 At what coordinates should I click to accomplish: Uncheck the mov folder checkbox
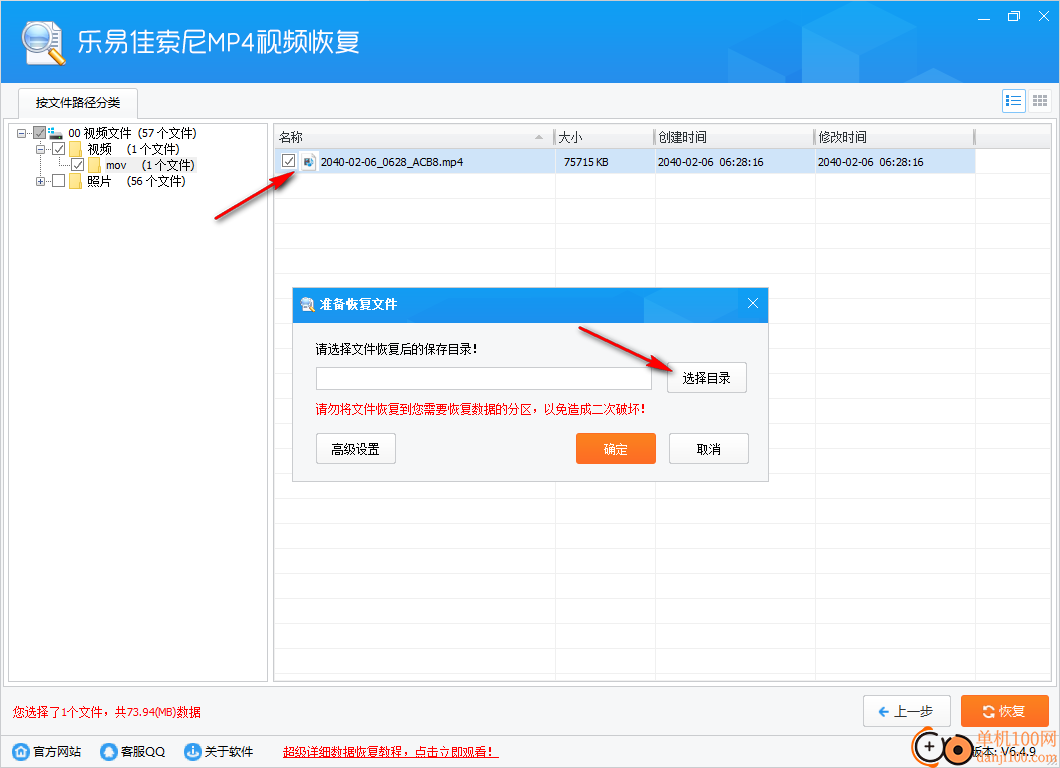[x=78, y=165]
